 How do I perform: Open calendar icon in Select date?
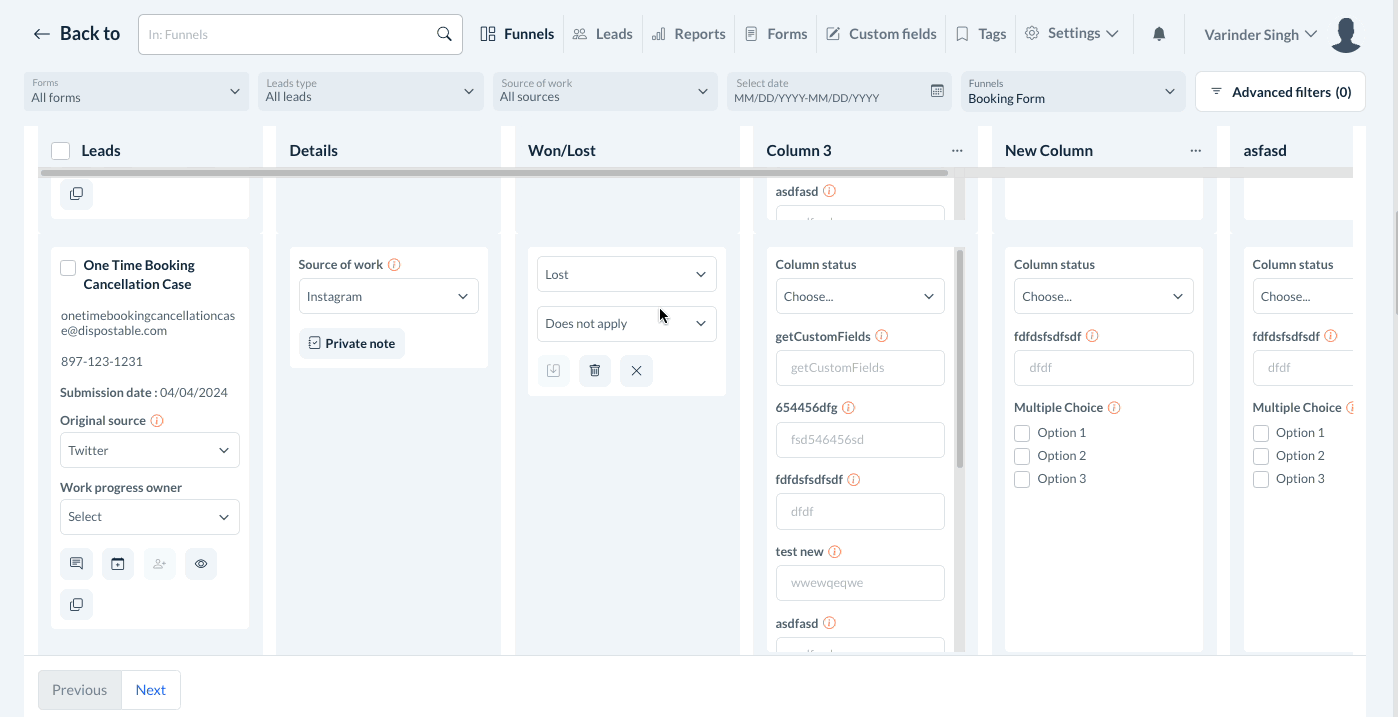coord(937,91)
